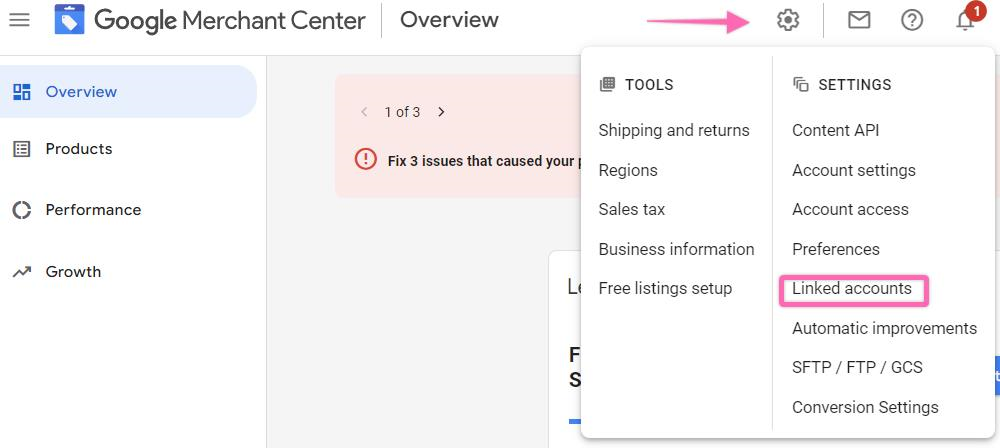Open Account settings from menu
1000x448 pixels.
[853, 170]
